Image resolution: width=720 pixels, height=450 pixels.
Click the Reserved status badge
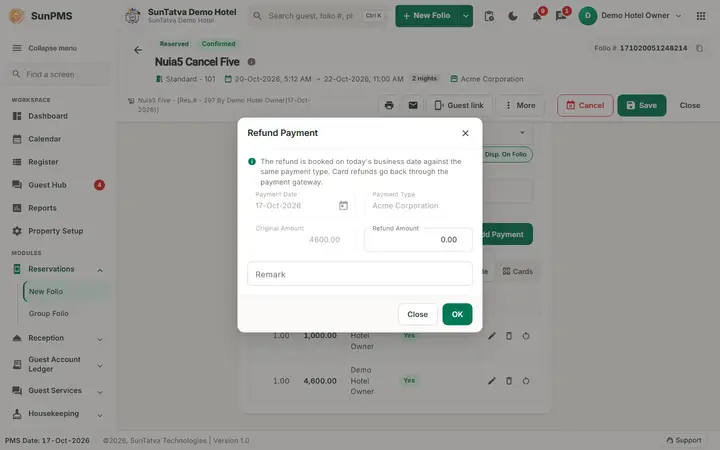(x=174, y=44)
